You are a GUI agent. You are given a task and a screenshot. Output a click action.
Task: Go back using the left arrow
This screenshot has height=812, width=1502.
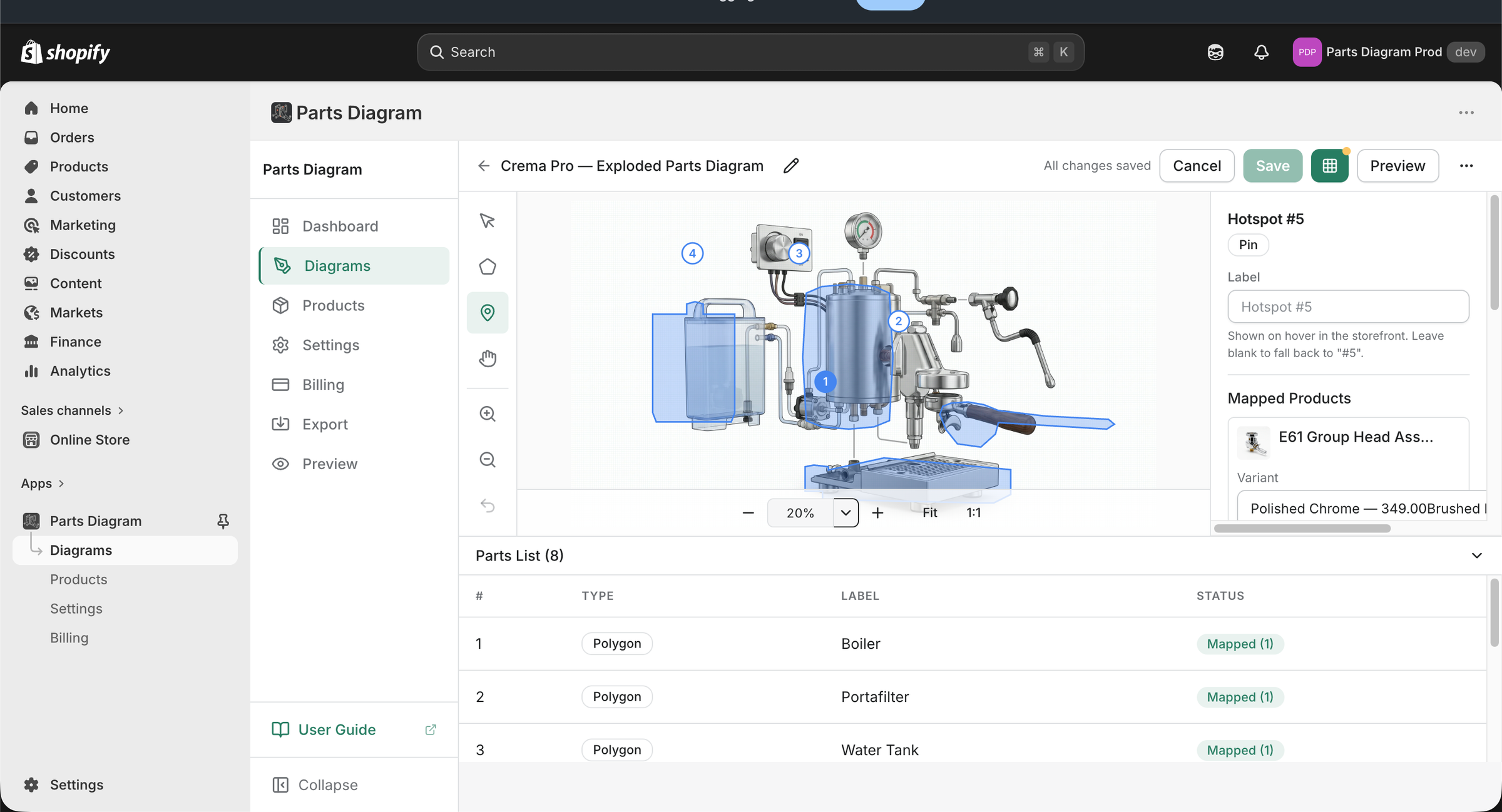pyautogui.click(x=483, y=166)
